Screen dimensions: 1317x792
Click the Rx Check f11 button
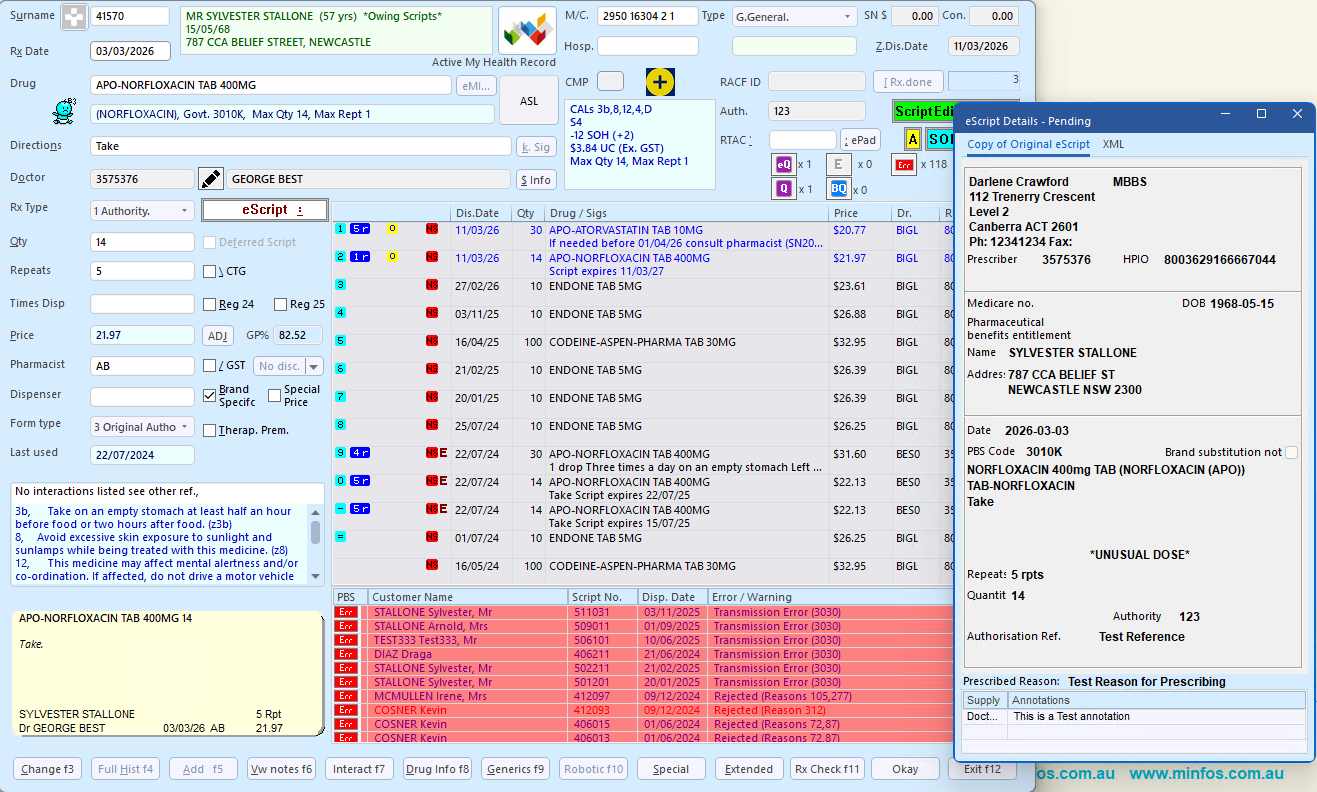826,769
